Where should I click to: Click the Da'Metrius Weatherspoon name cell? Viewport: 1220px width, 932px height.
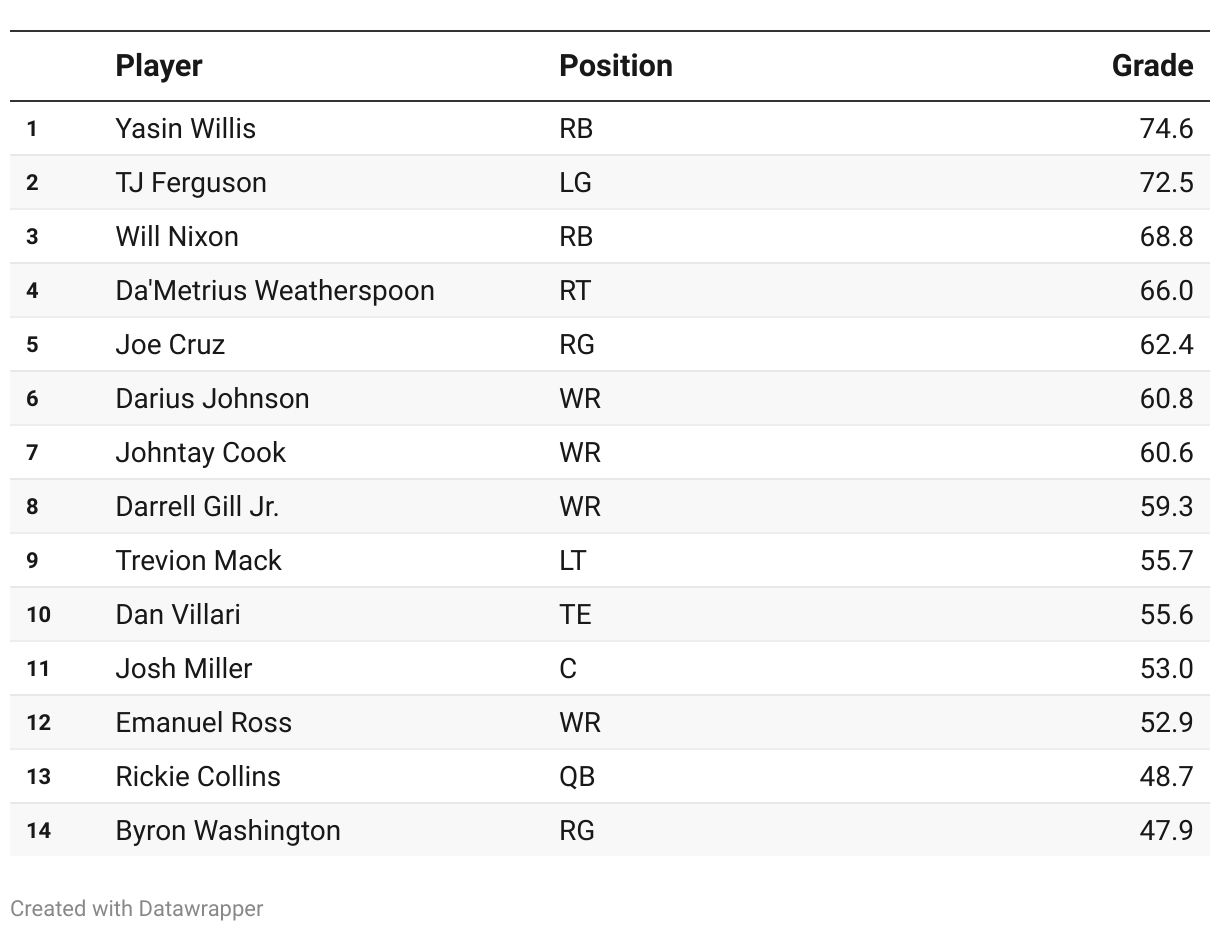click(x=275, y=291)
